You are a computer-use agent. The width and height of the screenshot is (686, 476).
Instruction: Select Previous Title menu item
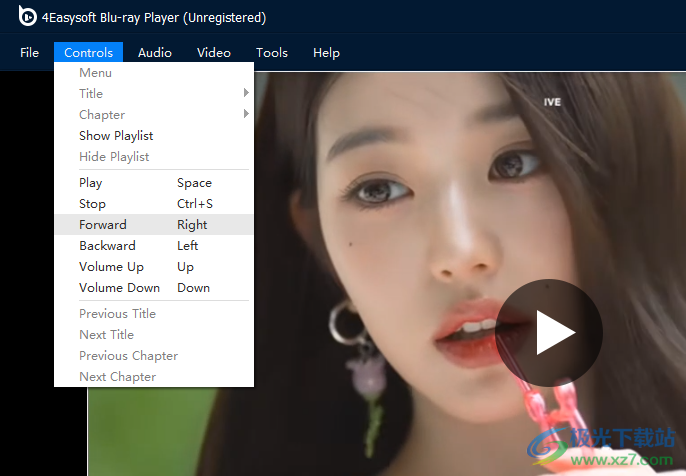coord(154,314)
